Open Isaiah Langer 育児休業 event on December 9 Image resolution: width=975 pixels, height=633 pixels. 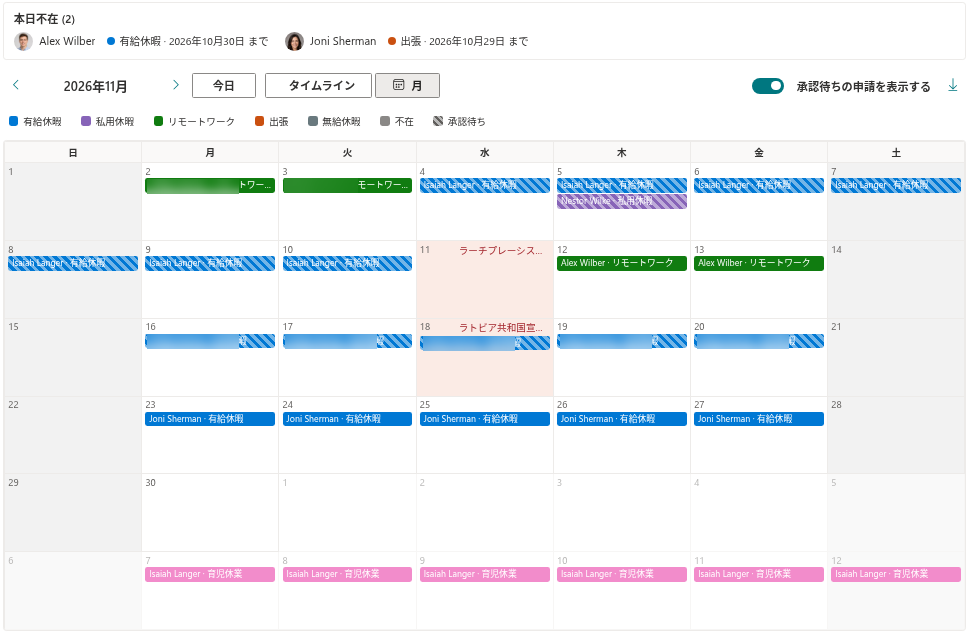tap(485, 575)
